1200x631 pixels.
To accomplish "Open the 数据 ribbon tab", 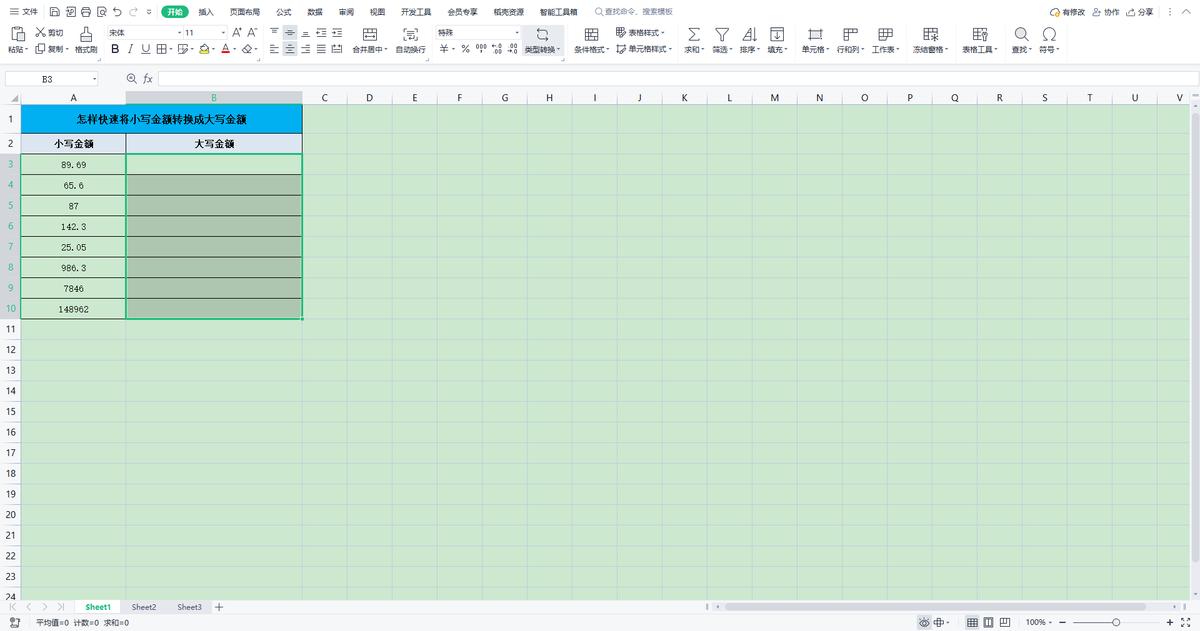I will pos(313,11).
